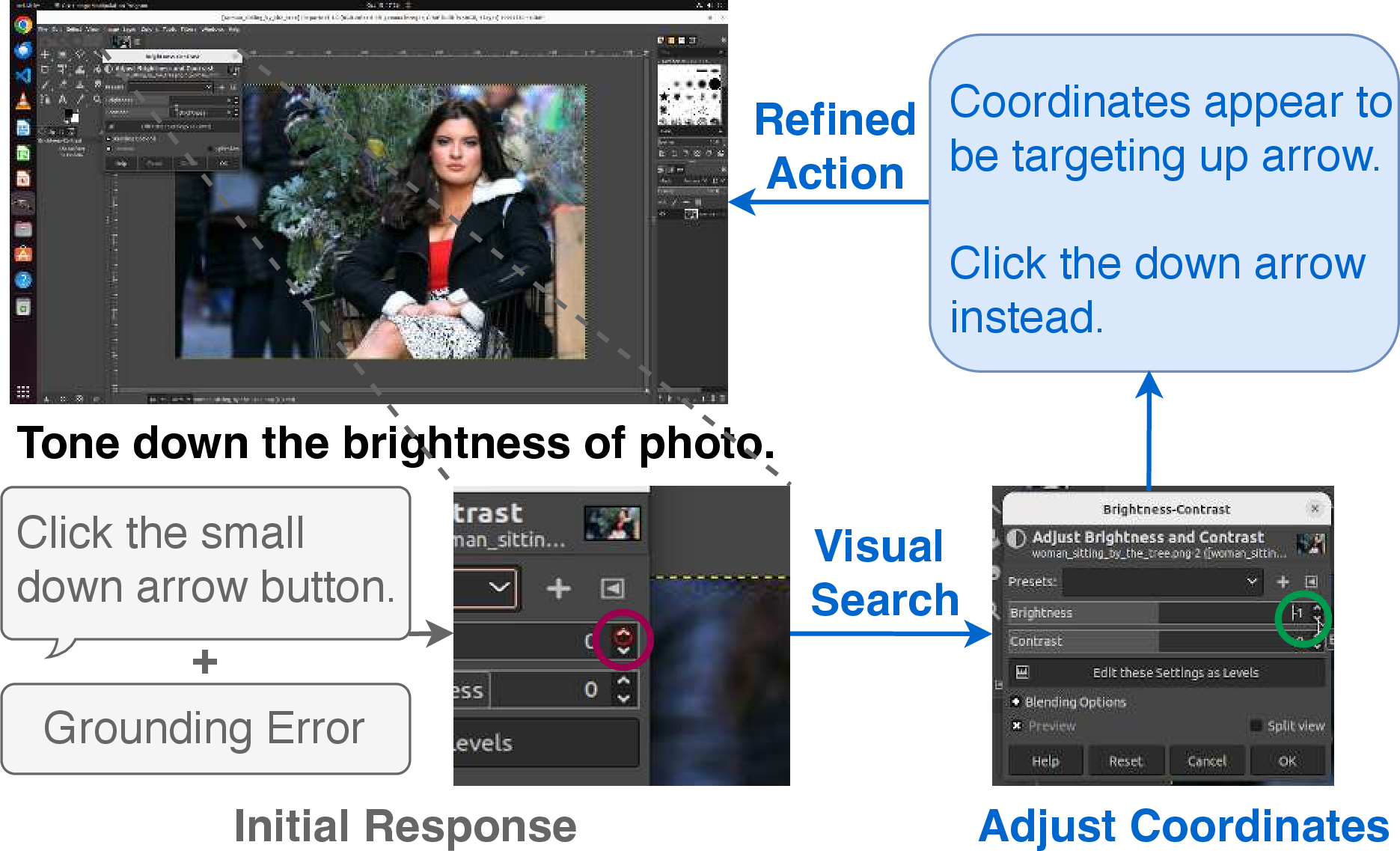Launch VS Code from the Ubuntu dock
The width and height of the screenshot is (1400, 851).
(x=23, y=76)
